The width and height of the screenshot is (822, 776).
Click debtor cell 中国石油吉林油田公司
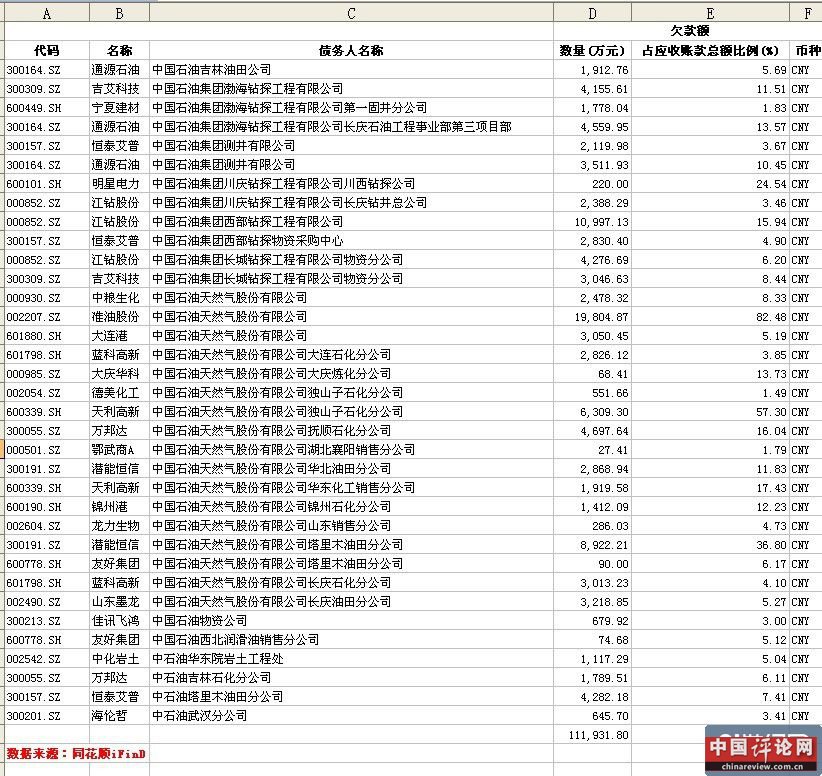(x=351, y=70)
